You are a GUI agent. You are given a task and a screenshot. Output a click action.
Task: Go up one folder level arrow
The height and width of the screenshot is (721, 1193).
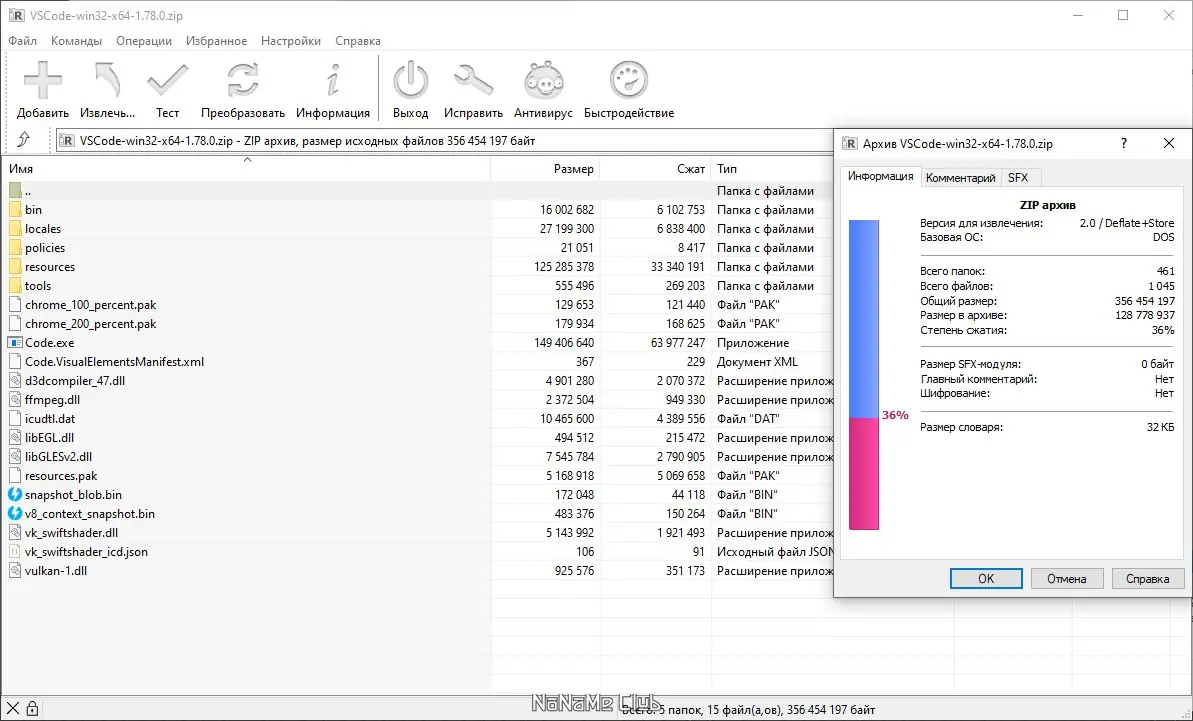pos(24,139)
